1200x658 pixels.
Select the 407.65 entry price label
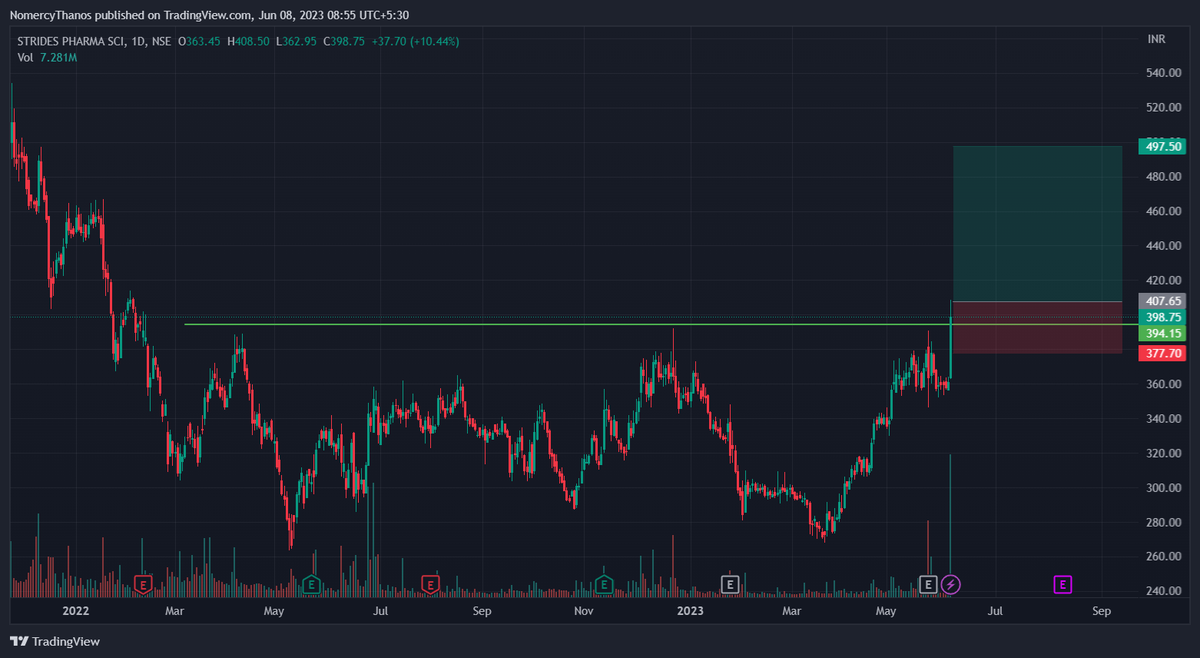tap(1162, 301)
